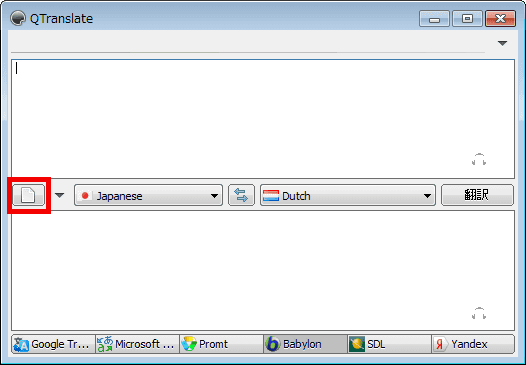
Task: Select the Microsoft translator service tab
Action: click(x=137, y=344)
